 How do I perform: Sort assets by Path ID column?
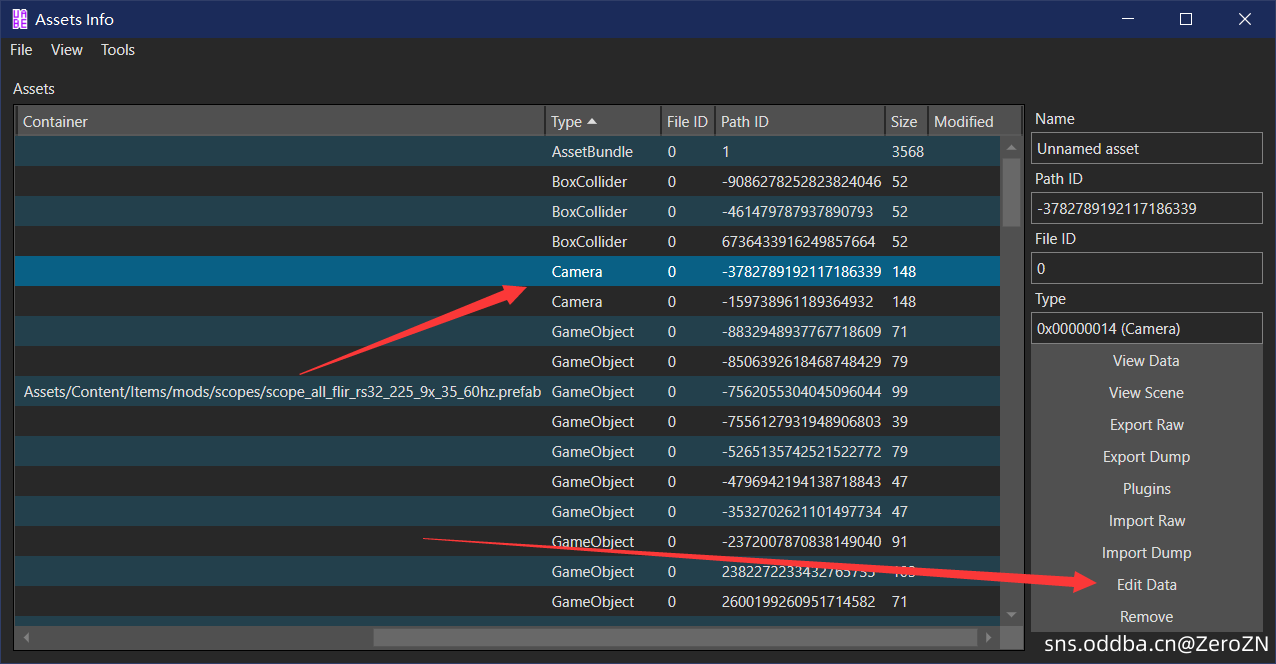click(x=798, y=122)
